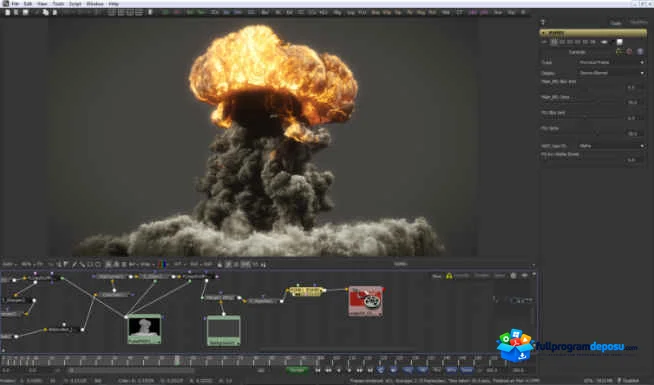Click the white color swatch in the tool header

(x=620, y=42)
